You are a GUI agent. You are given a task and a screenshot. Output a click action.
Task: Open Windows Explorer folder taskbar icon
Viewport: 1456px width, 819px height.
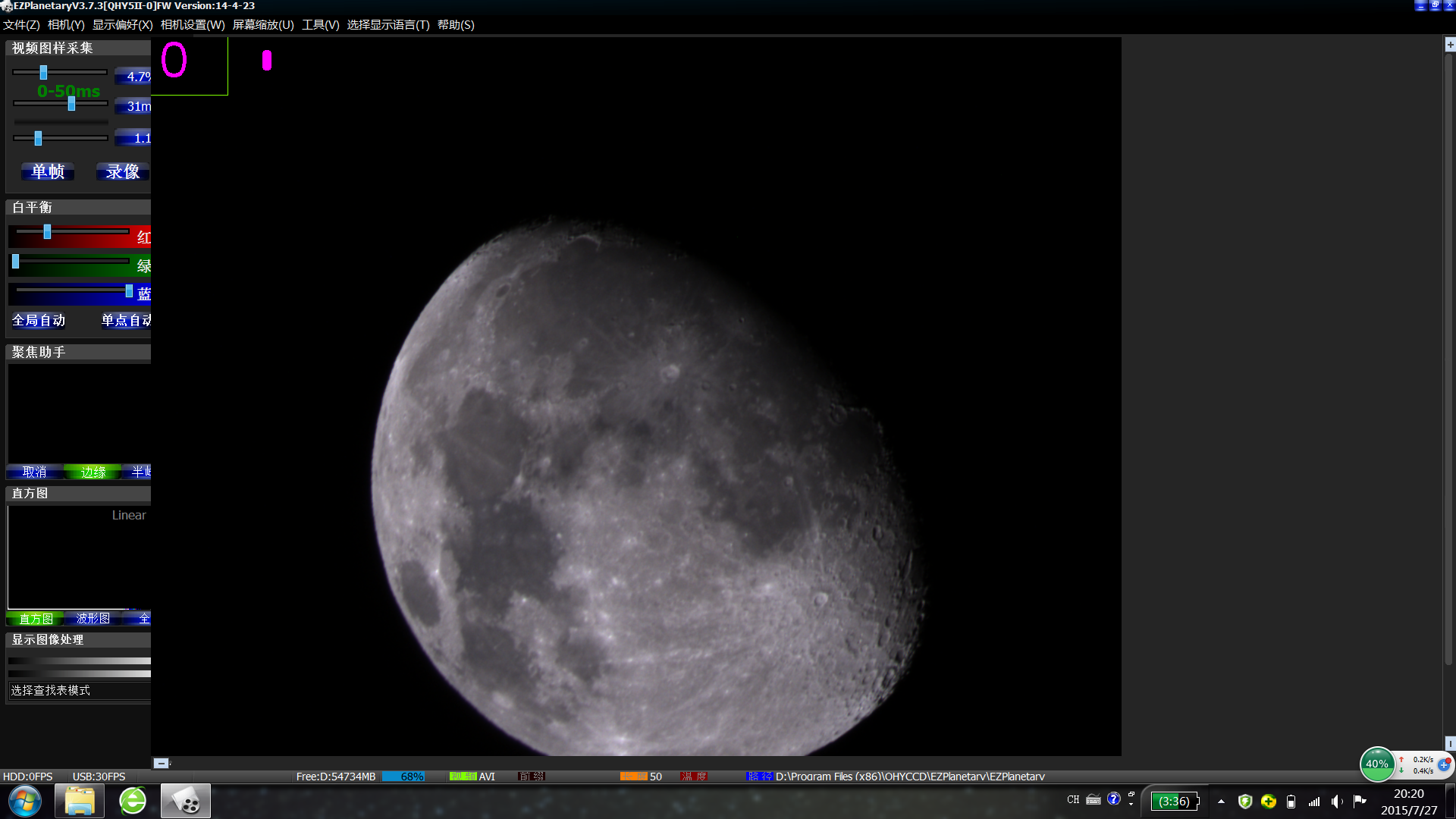(79, 801)
